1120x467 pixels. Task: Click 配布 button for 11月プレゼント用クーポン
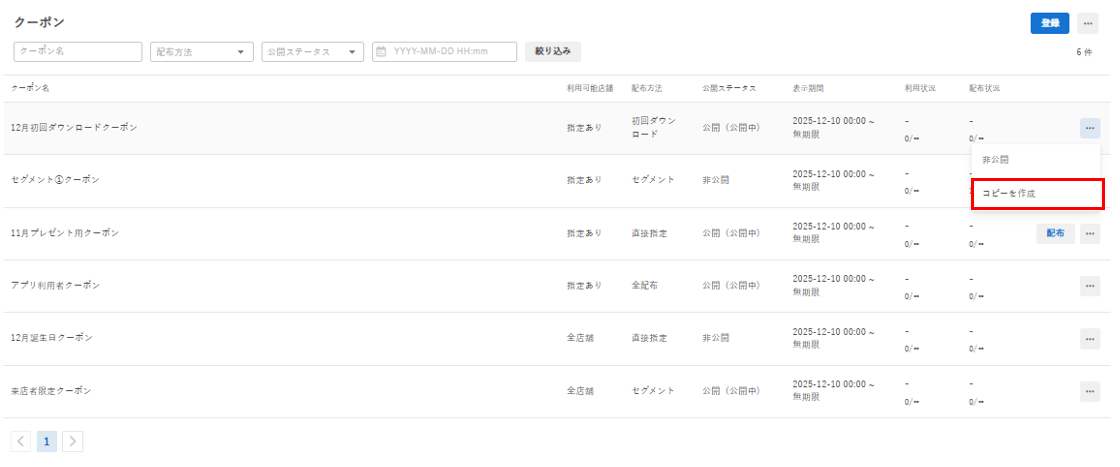[1056, 234]
